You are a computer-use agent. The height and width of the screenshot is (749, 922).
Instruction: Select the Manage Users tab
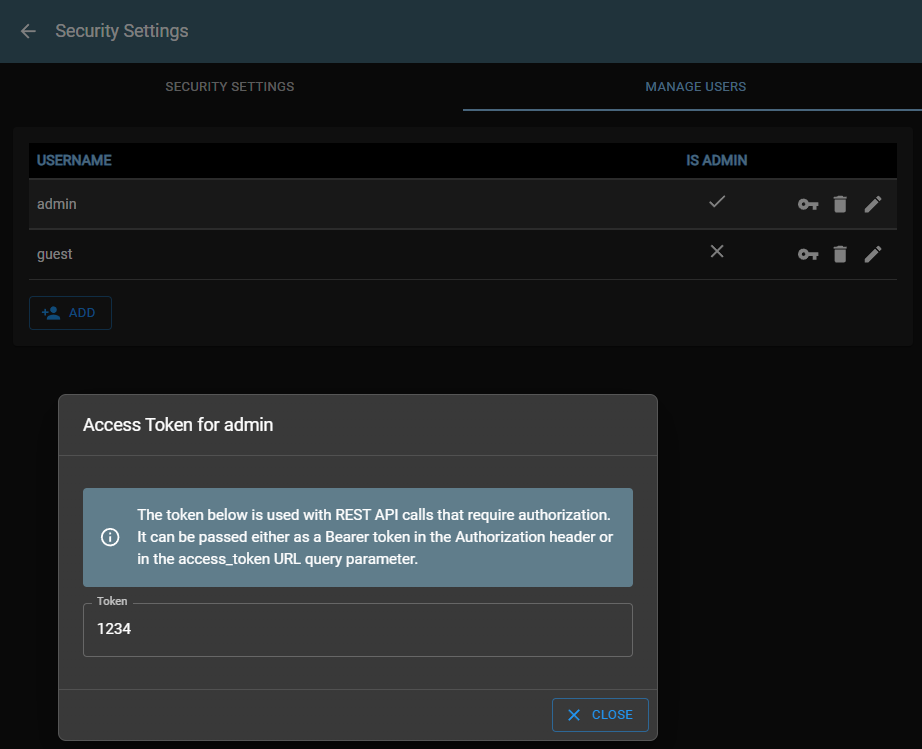pos(695,87)
